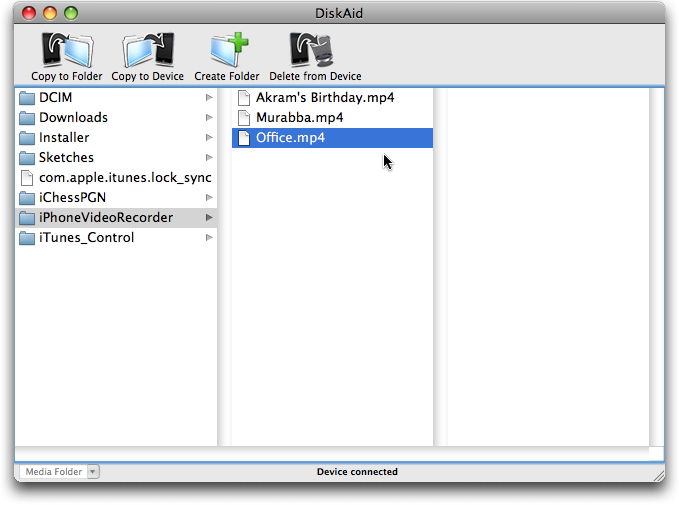Click the iPhoneVideoRecorder disclosure arrow
Viewport: 679px width, 505px height.
209,217
